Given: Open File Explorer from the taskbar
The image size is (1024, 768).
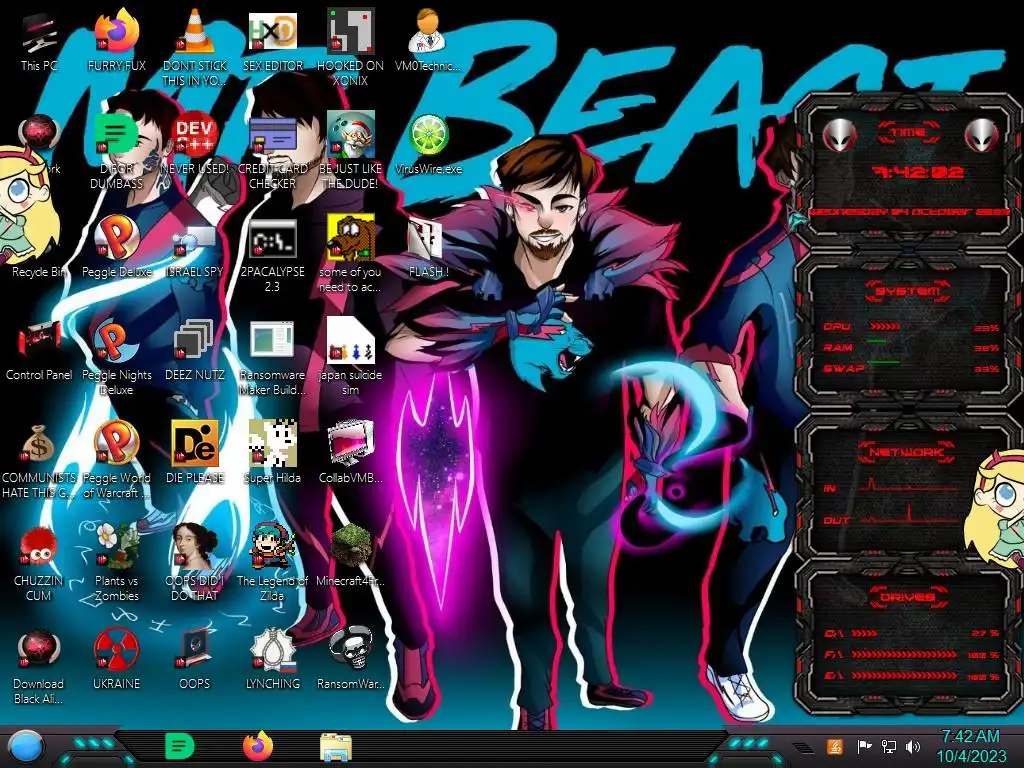Looking at the screenshot, I should (336, 747).
